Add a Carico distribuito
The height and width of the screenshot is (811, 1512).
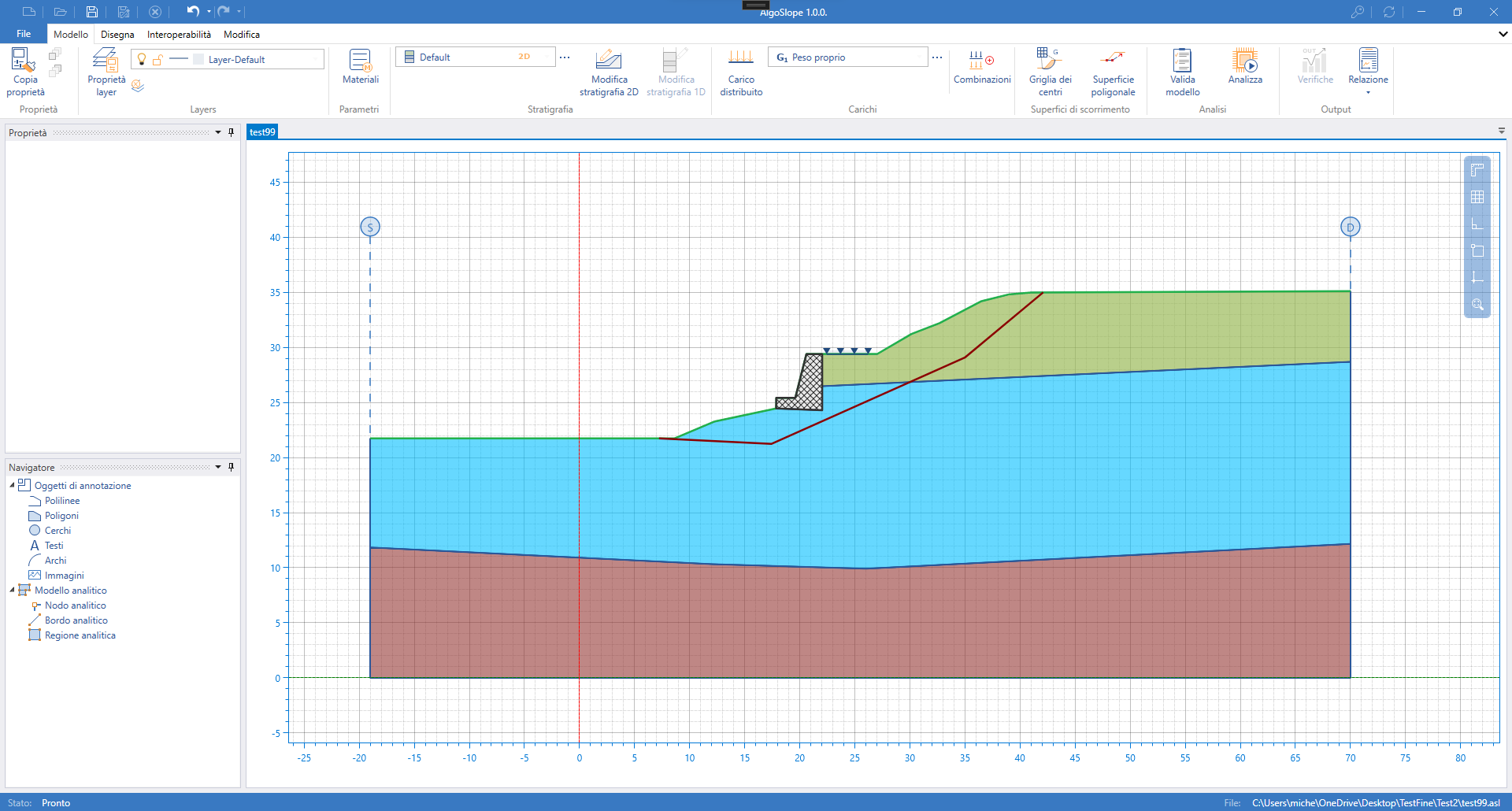[x=741, y=72]
